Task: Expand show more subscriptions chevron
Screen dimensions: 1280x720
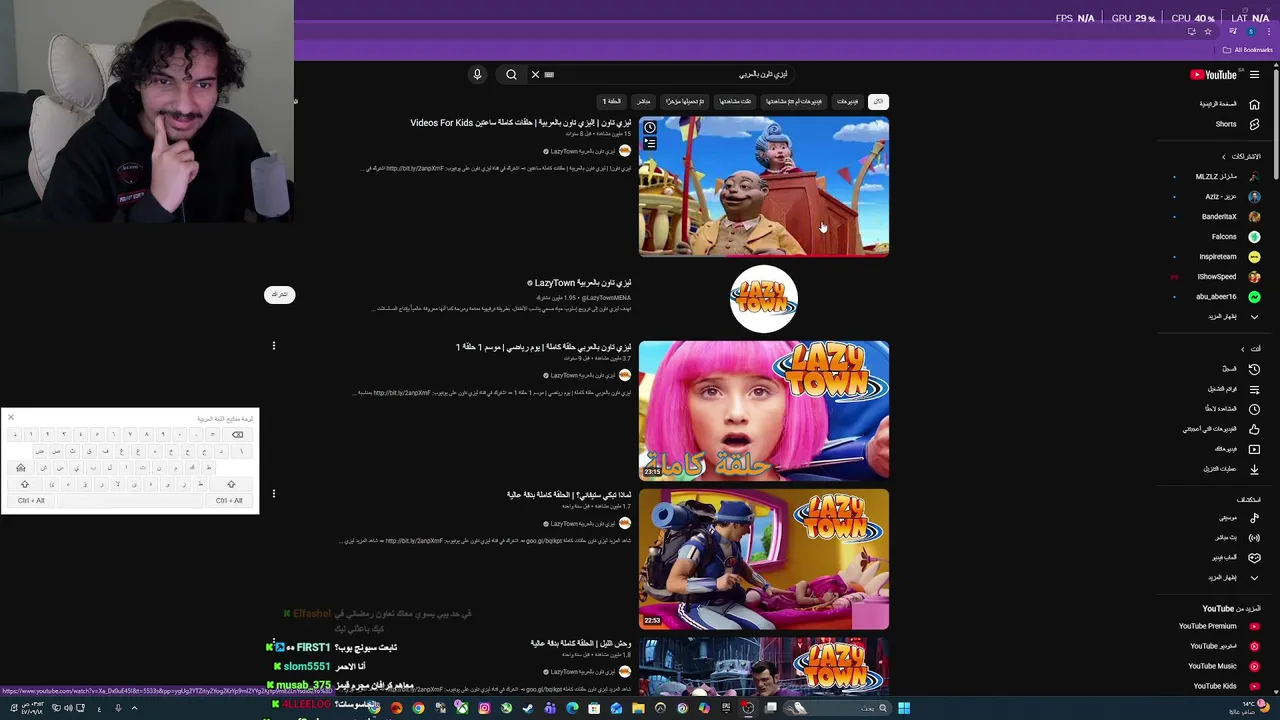Action: [x=1254, y=317]
